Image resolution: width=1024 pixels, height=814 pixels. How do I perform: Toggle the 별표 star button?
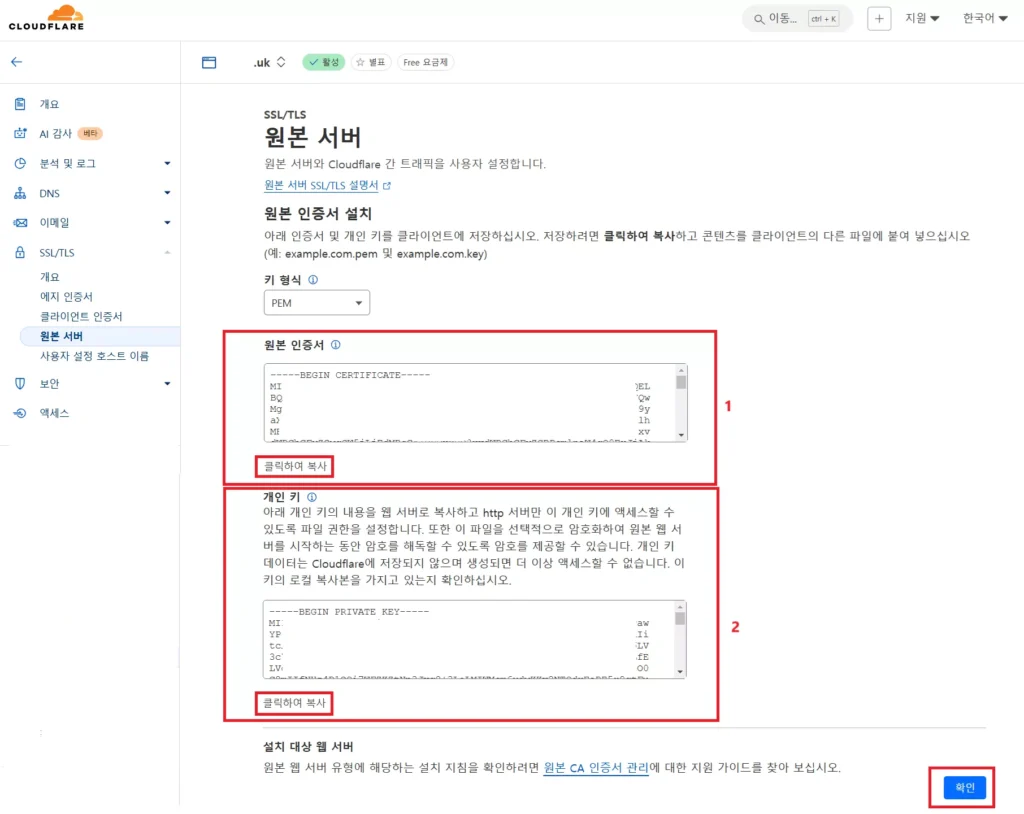click(x=370, y=62)
